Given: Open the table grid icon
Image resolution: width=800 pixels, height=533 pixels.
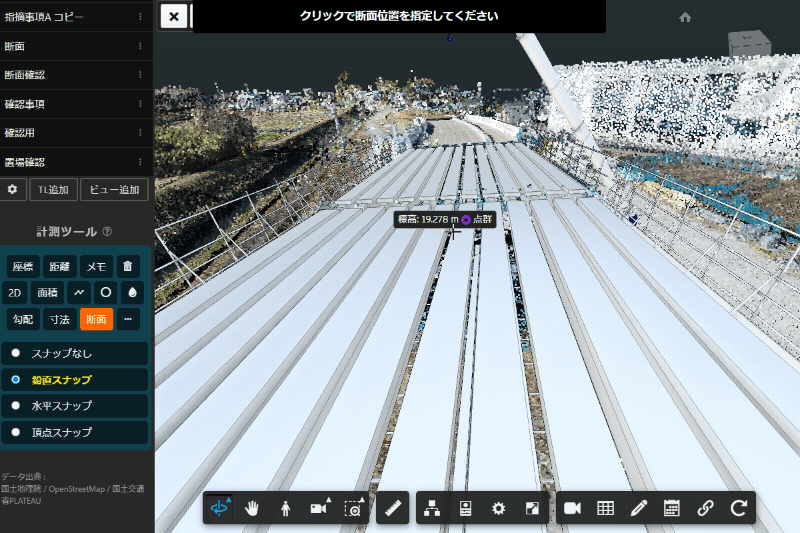Looking at the screenshot, I should point(605,508).
